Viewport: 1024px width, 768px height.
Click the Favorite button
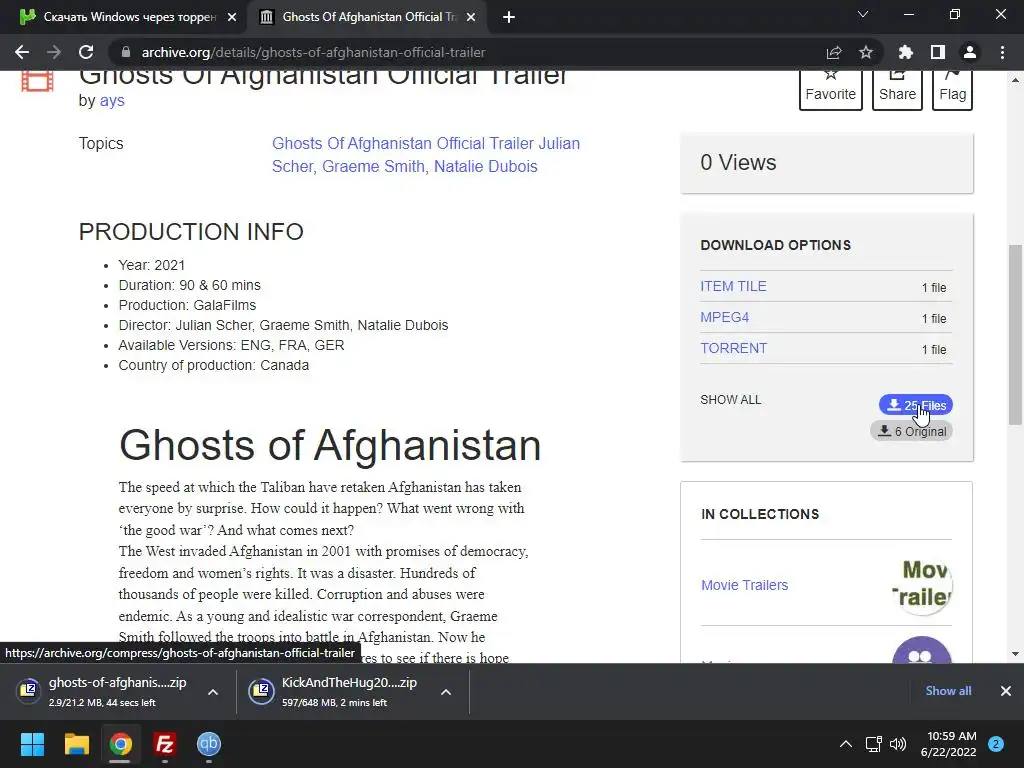coord(831,89)
